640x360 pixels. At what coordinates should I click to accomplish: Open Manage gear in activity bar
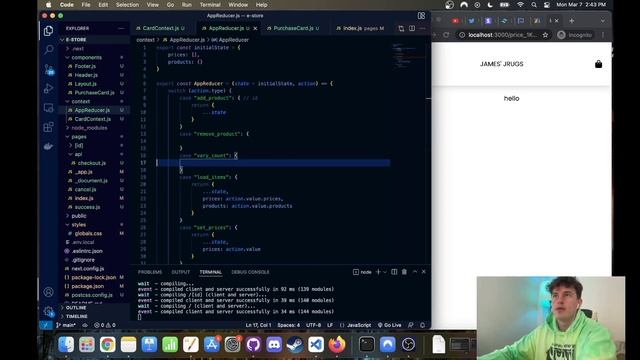coord(49,311)
